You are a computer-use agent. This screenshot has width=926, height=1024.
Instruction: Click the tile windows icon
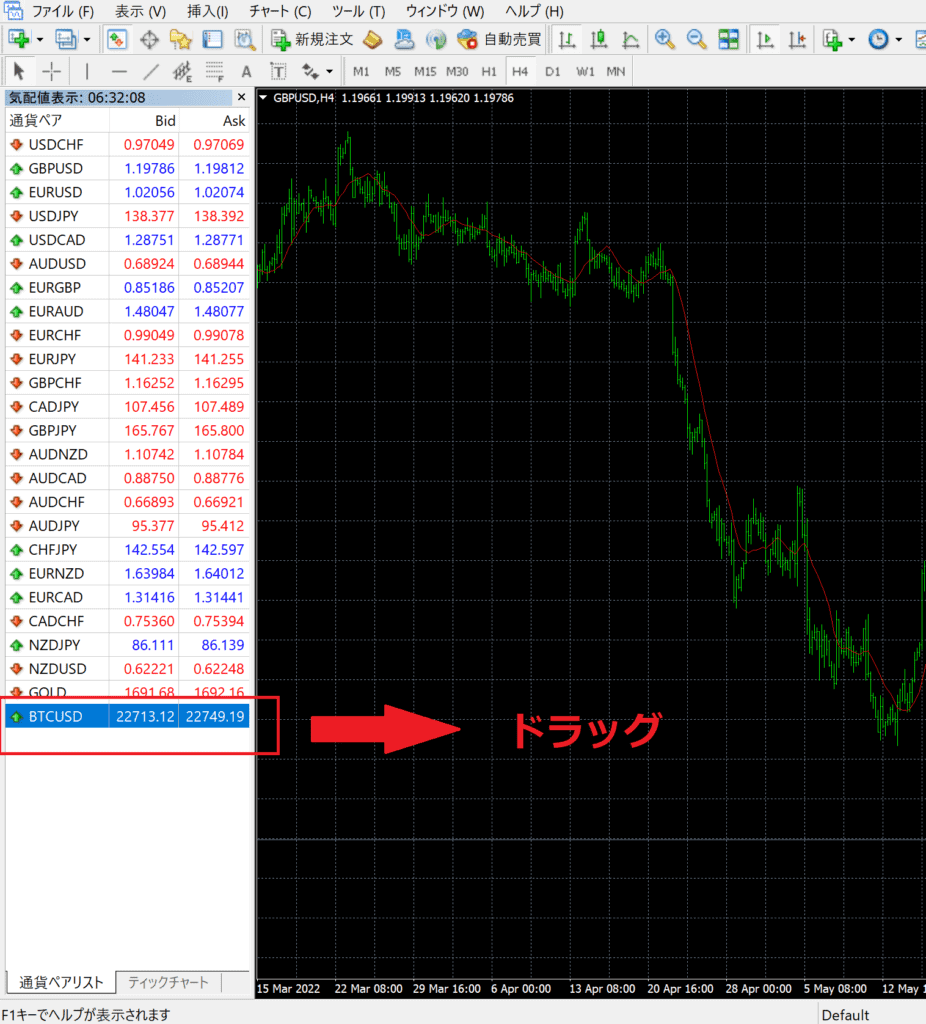point(728,40)
